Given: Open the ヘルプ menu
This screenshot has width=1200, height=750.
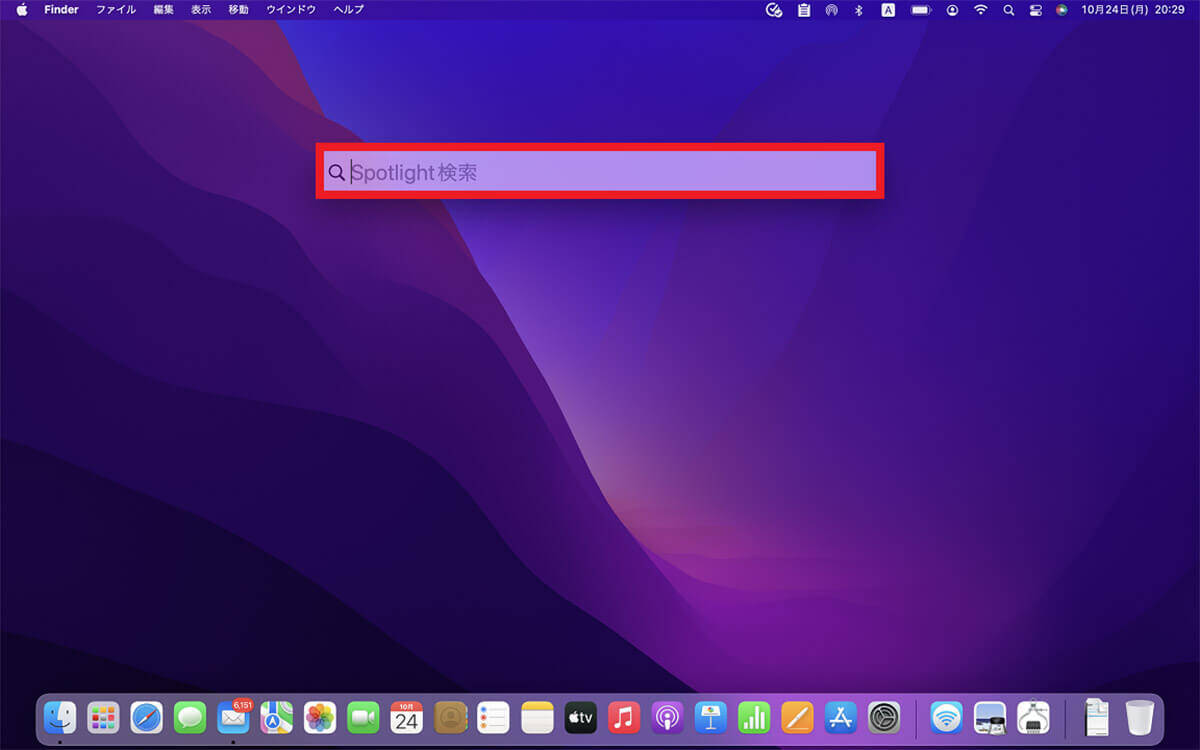Looking at the screenshot, I should pyautogui.click(x=348, y=9).
